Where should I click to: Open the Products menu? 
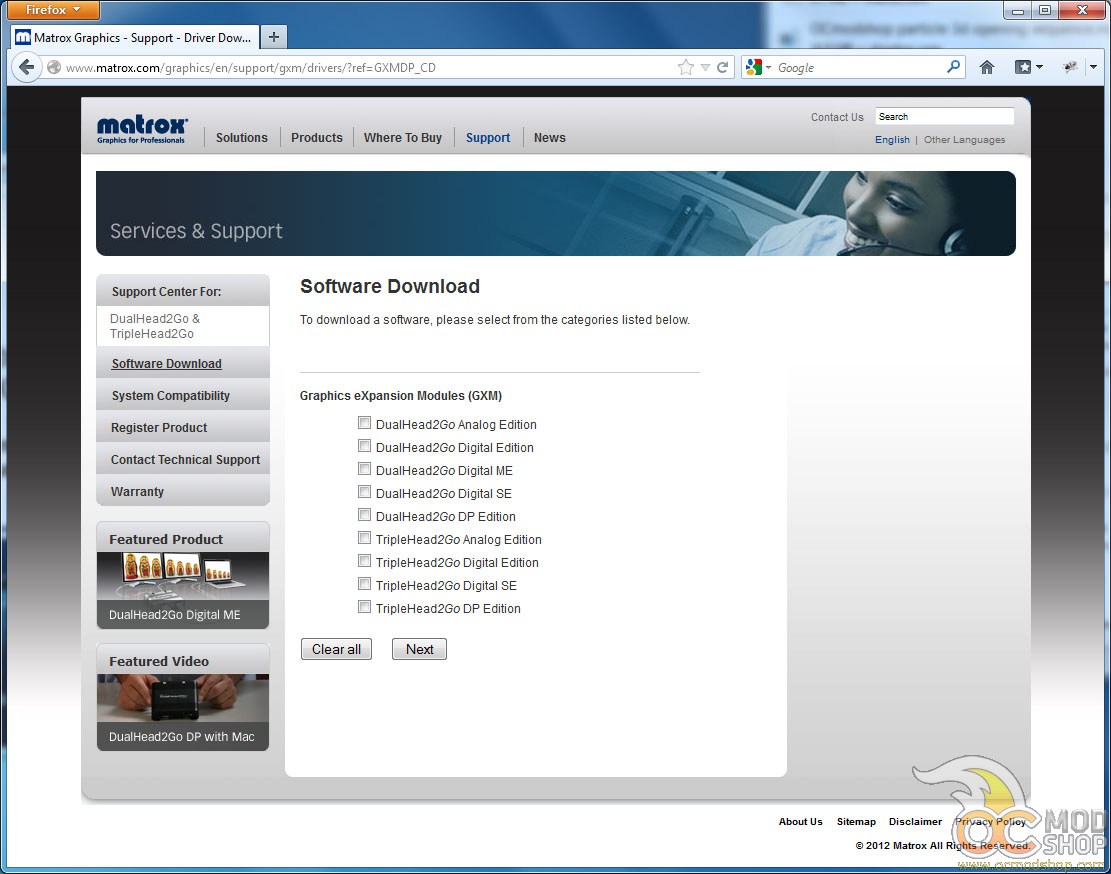coord(317,137)
